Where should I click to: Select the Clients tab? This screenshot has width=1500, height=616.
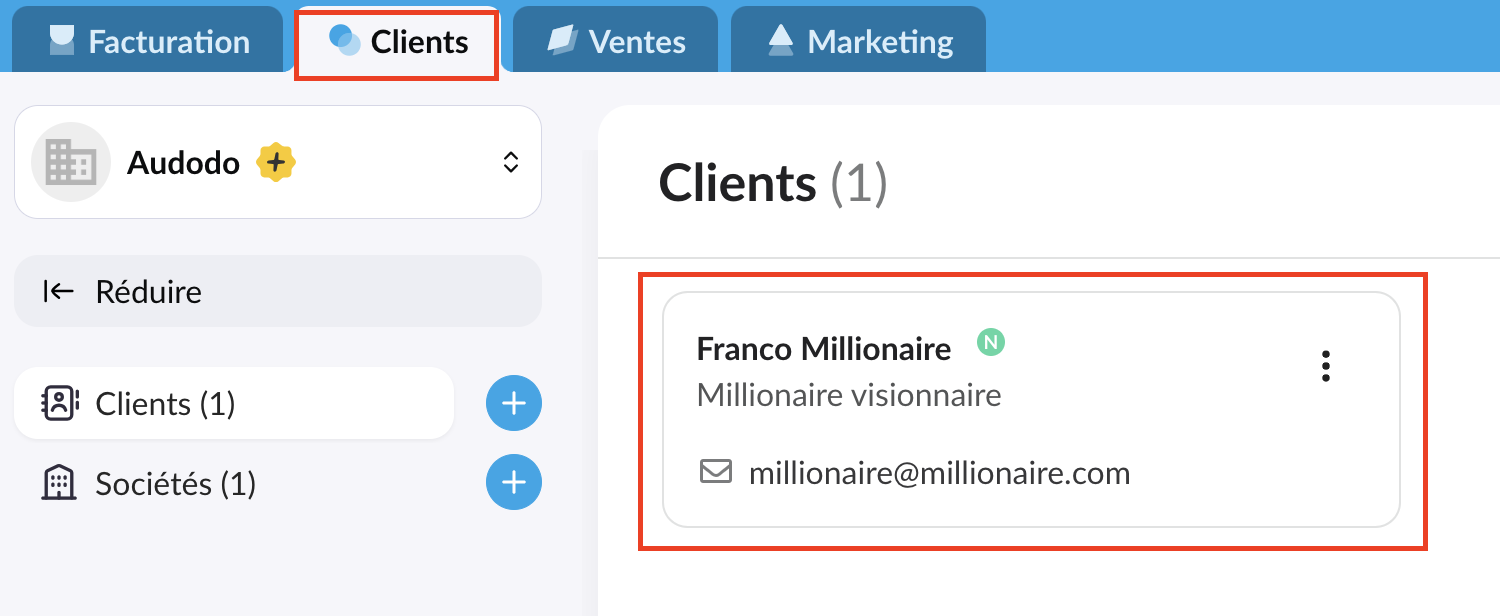(398, 42)
